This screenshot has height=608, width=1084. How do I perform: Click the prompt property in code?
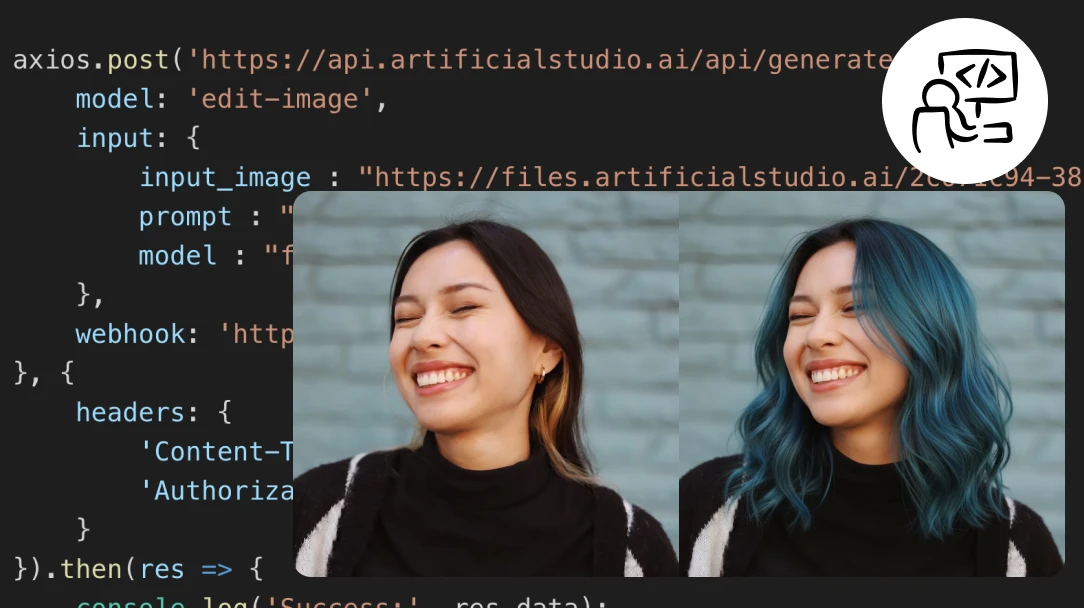pos(185,217)
